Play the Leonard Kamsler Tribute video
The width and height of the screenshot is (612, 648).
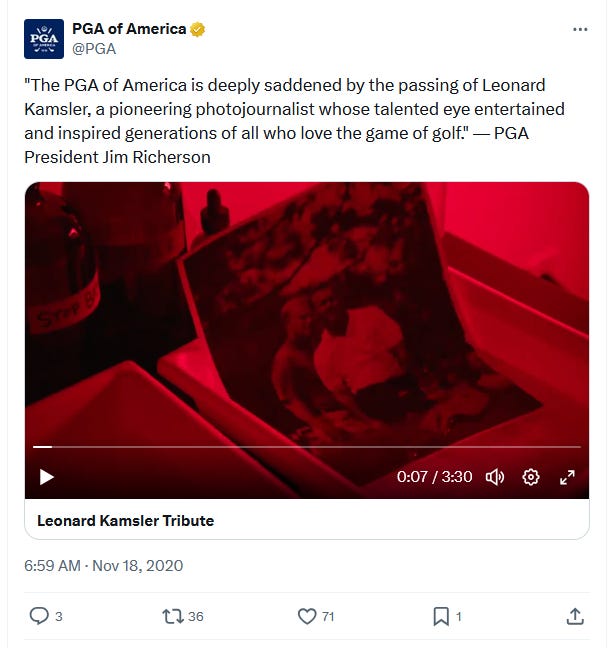(47, 477)
